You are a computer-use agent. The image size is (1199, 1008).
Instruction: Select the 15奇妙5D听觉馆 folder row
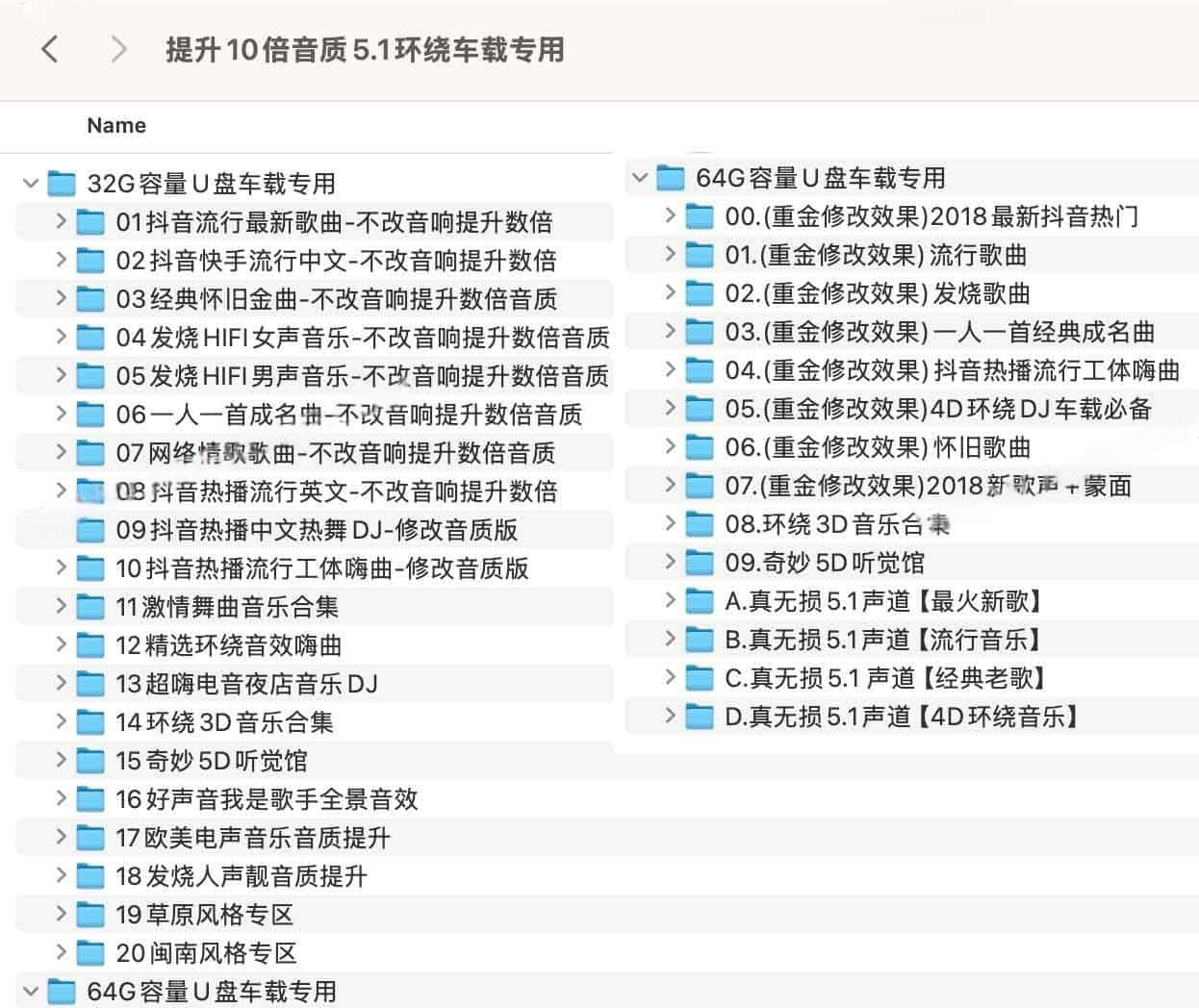pyautogui.click(x=315, y=761)
